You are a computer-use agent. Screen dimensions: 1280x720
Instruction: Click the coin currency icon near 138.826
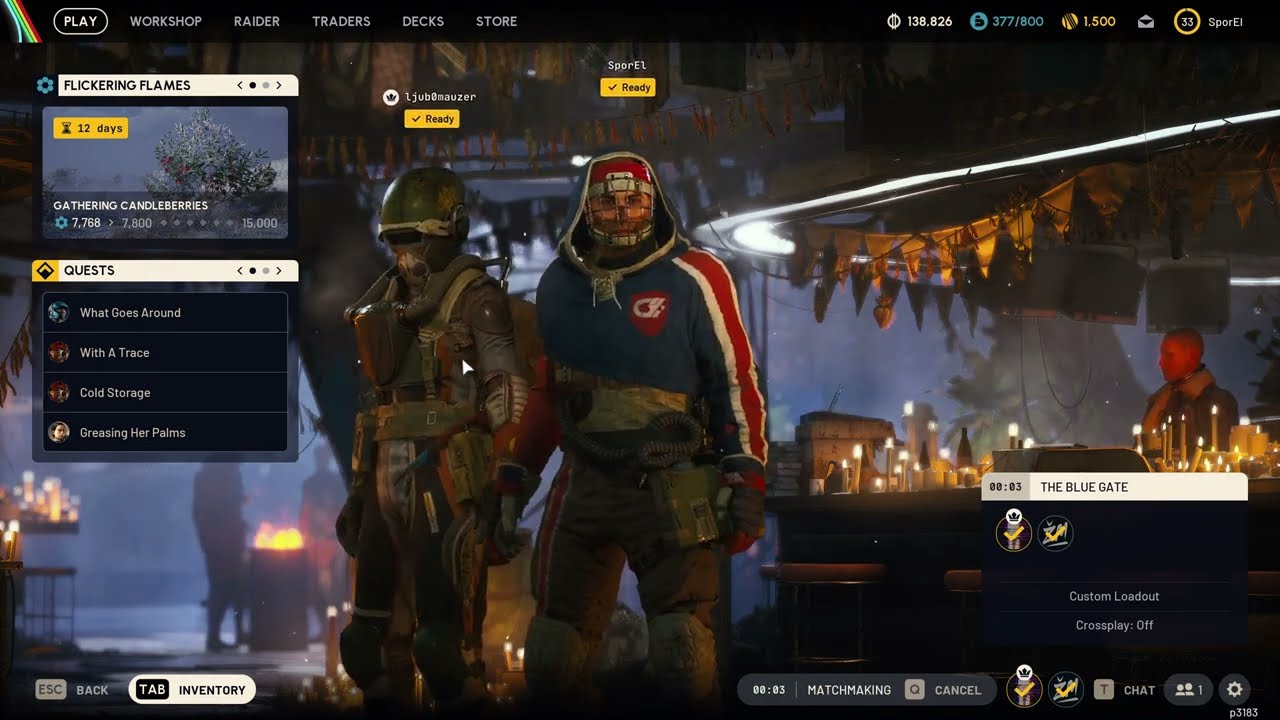894,21
